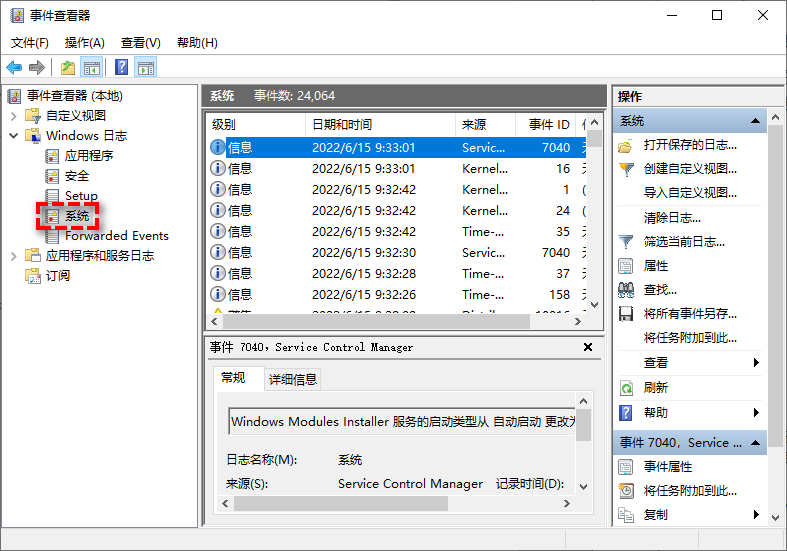Image resolution: width=787 pixels, height=551 pixels.
Task: Click 打开保存的日志... action
Action: point(690,145)
